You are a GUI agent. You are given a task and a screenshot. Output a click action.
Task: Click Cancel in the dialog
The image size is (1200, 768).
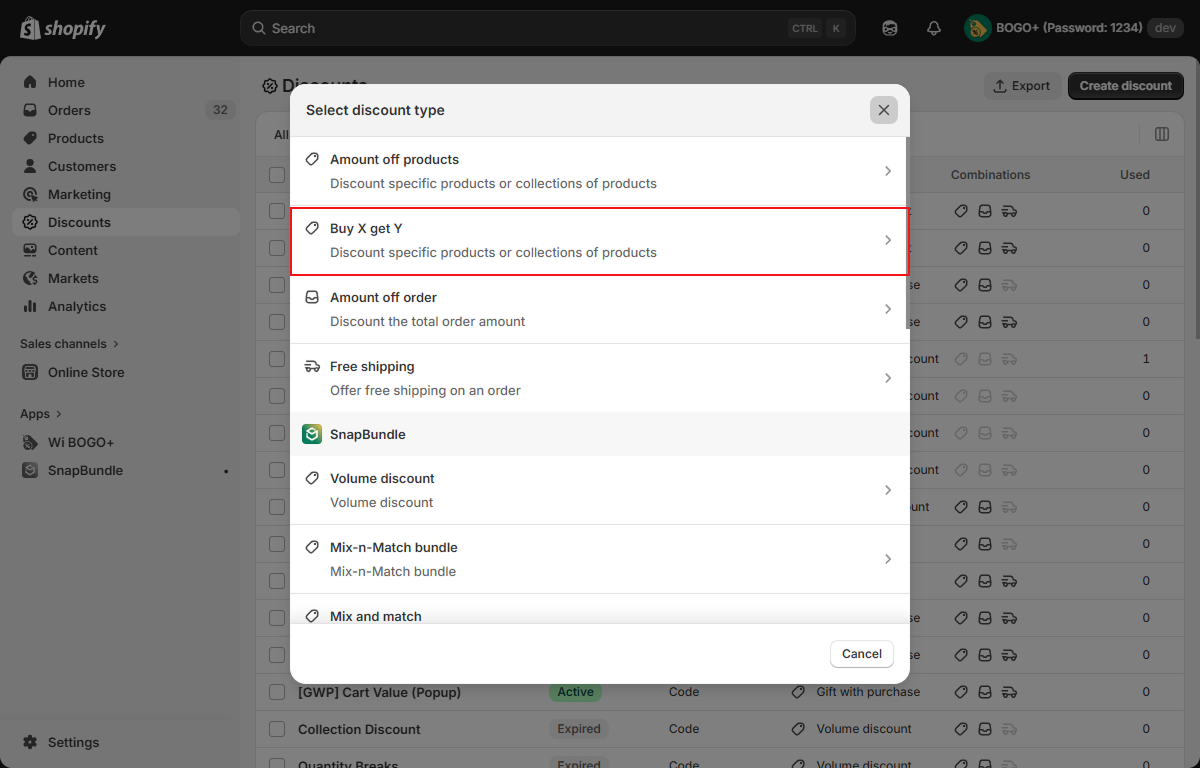[862, 654]
